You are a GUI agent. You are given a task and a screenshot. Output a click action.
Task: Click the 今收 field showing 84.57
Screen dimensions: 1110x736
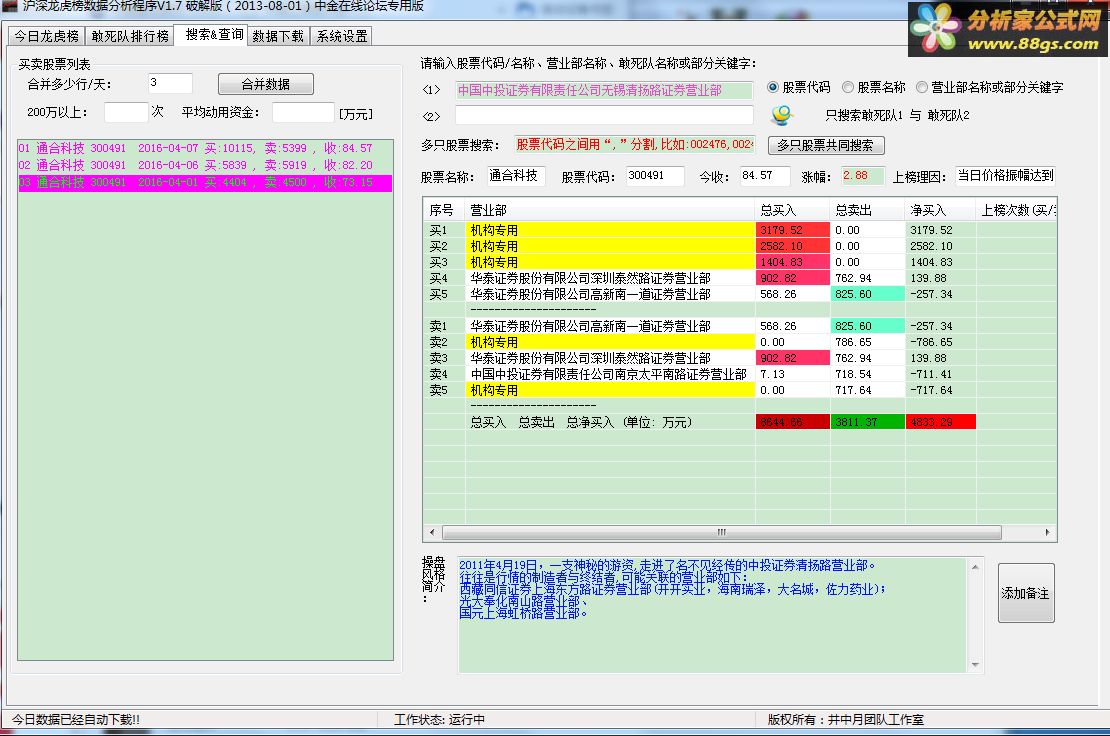(x=765, y=176)
